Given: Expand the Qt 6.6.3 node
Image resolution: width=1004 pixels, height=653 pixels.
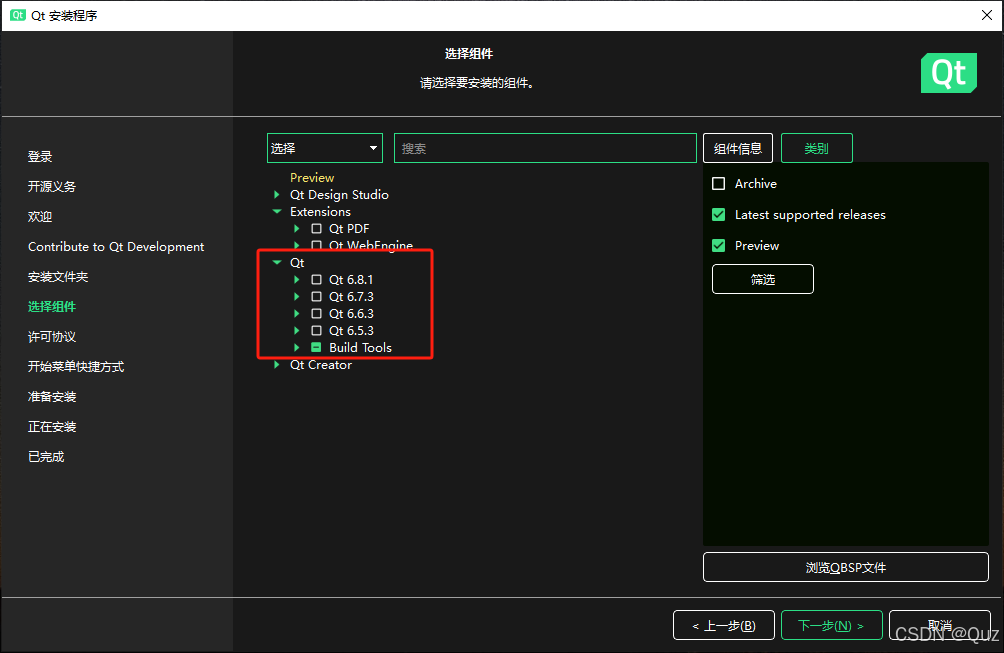Looking at the screenshot, I should point(296,314).
